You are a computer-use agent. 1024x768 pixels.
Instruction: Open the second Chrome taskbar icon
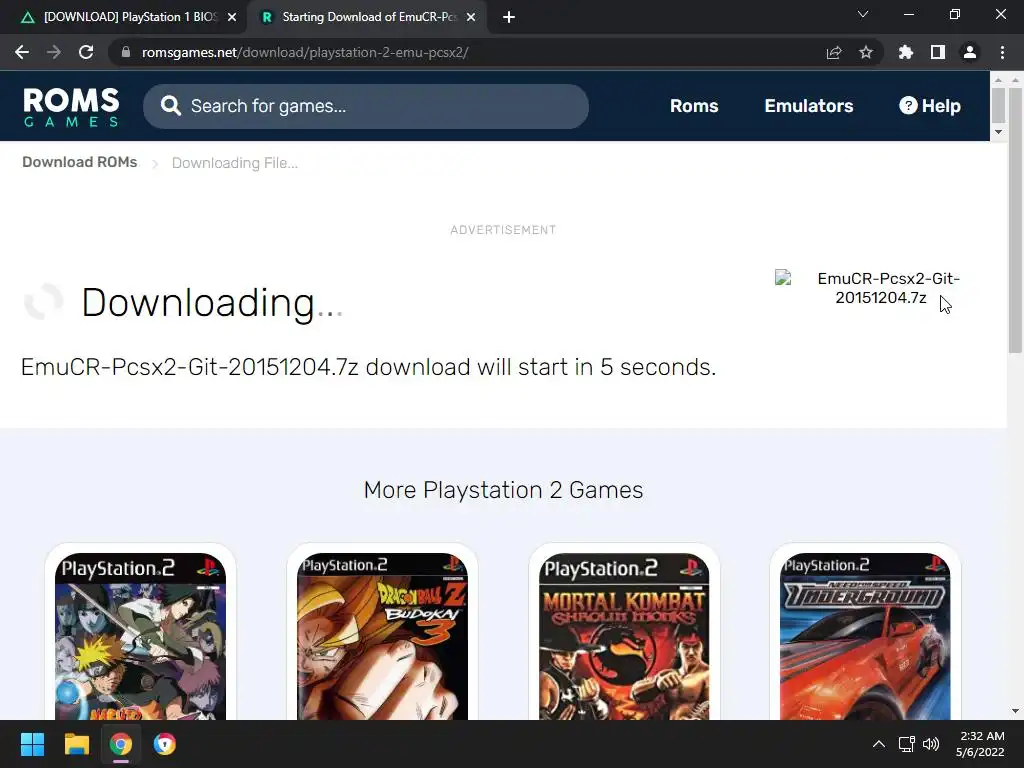pos(165,744)
